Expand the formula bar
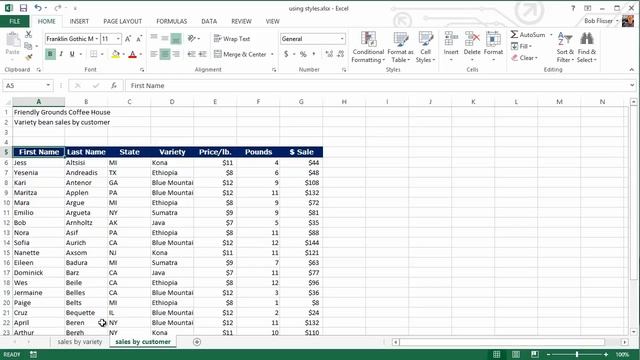Viewport: 640px width, 360px height. pos(632,85)
